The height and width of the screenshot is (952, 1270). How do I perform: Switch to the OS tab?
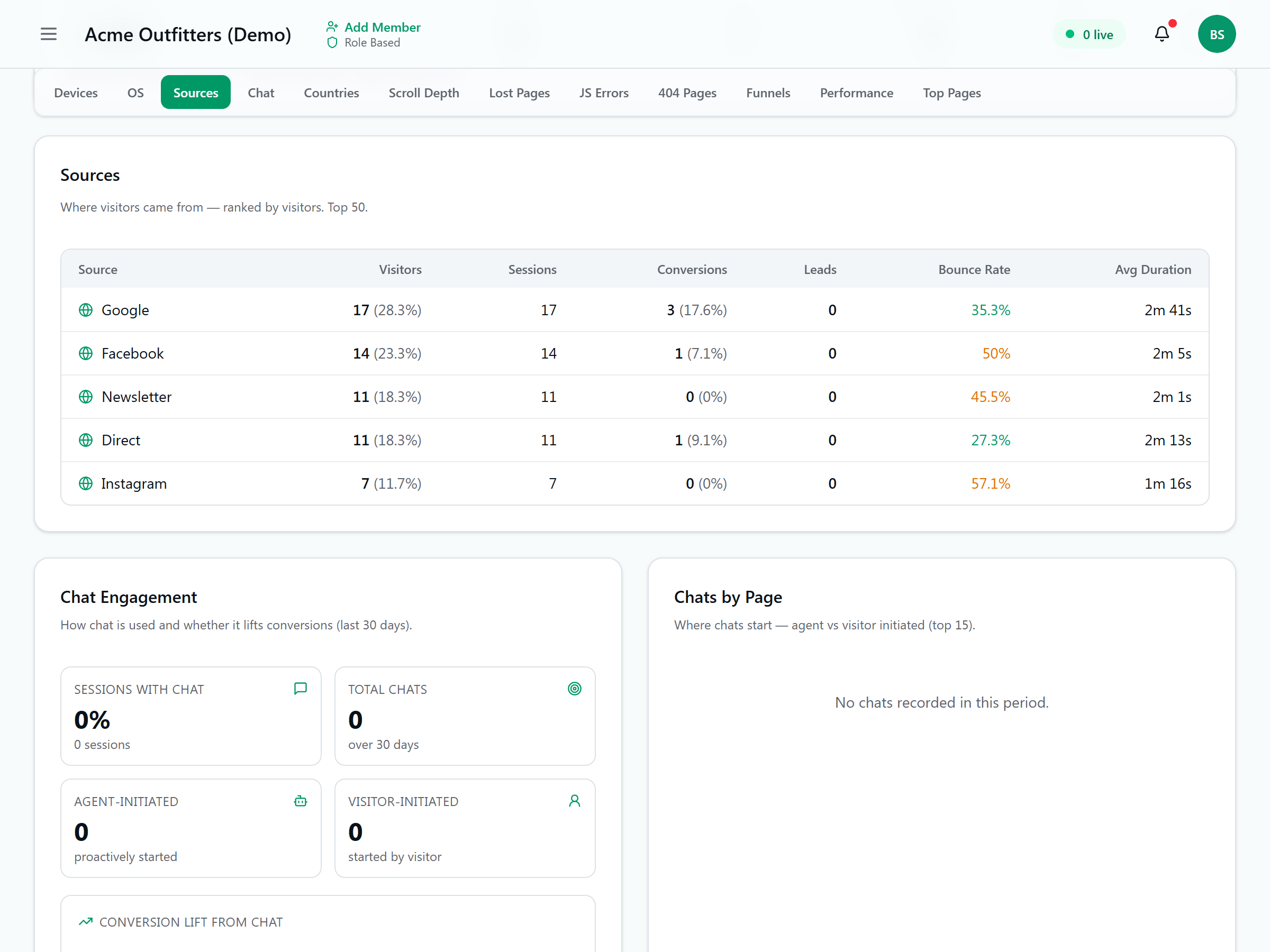pos(135,93)
